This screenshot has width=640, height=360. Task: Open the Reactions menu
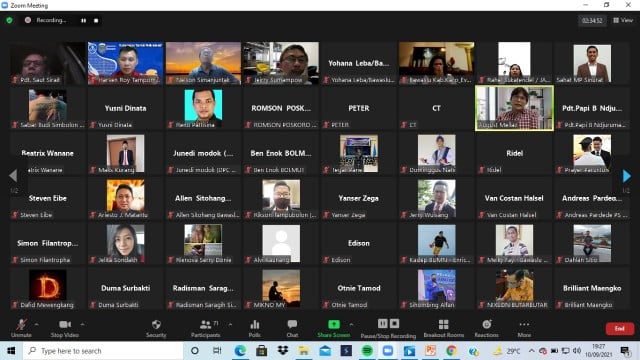487,328
